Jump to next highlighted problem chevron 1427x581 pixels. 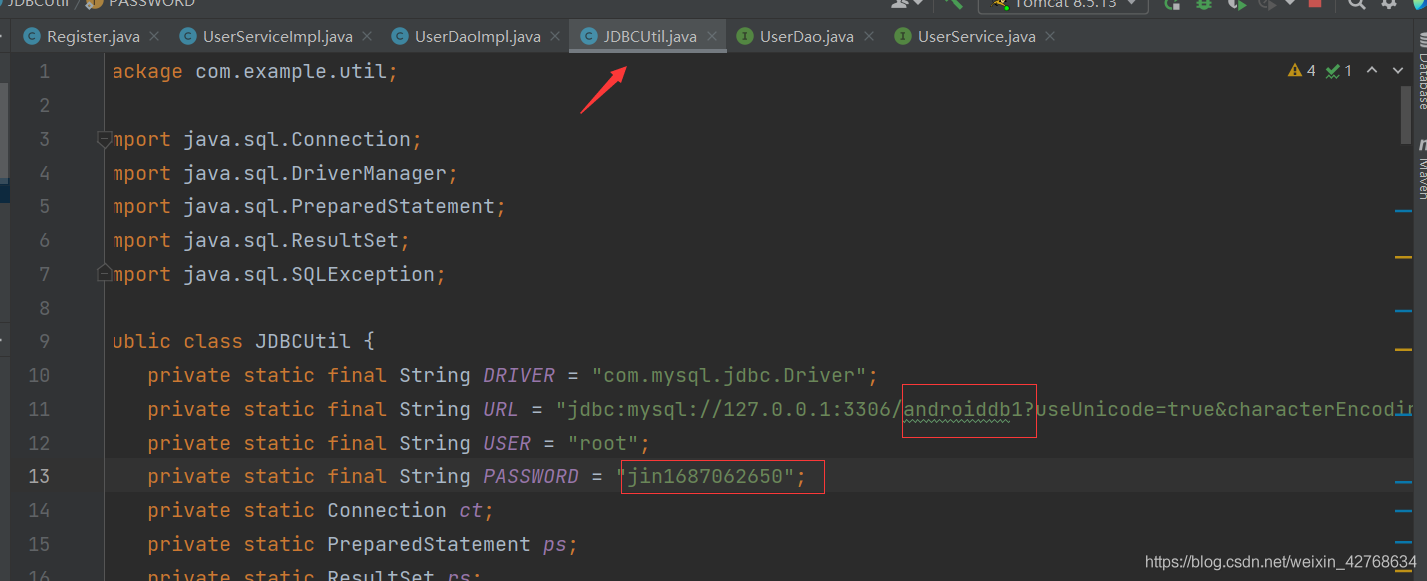(x=1398, y=71)
